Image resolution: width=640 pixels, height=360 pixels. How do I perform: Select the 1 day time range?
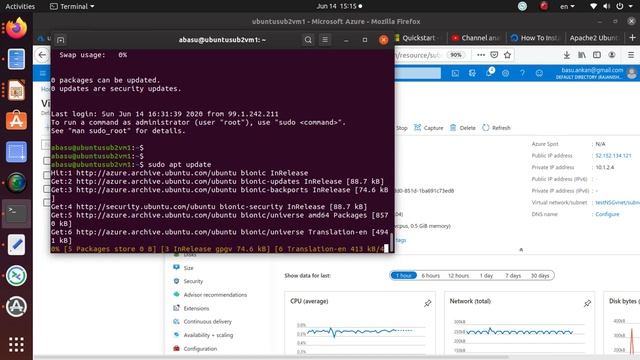486,276
